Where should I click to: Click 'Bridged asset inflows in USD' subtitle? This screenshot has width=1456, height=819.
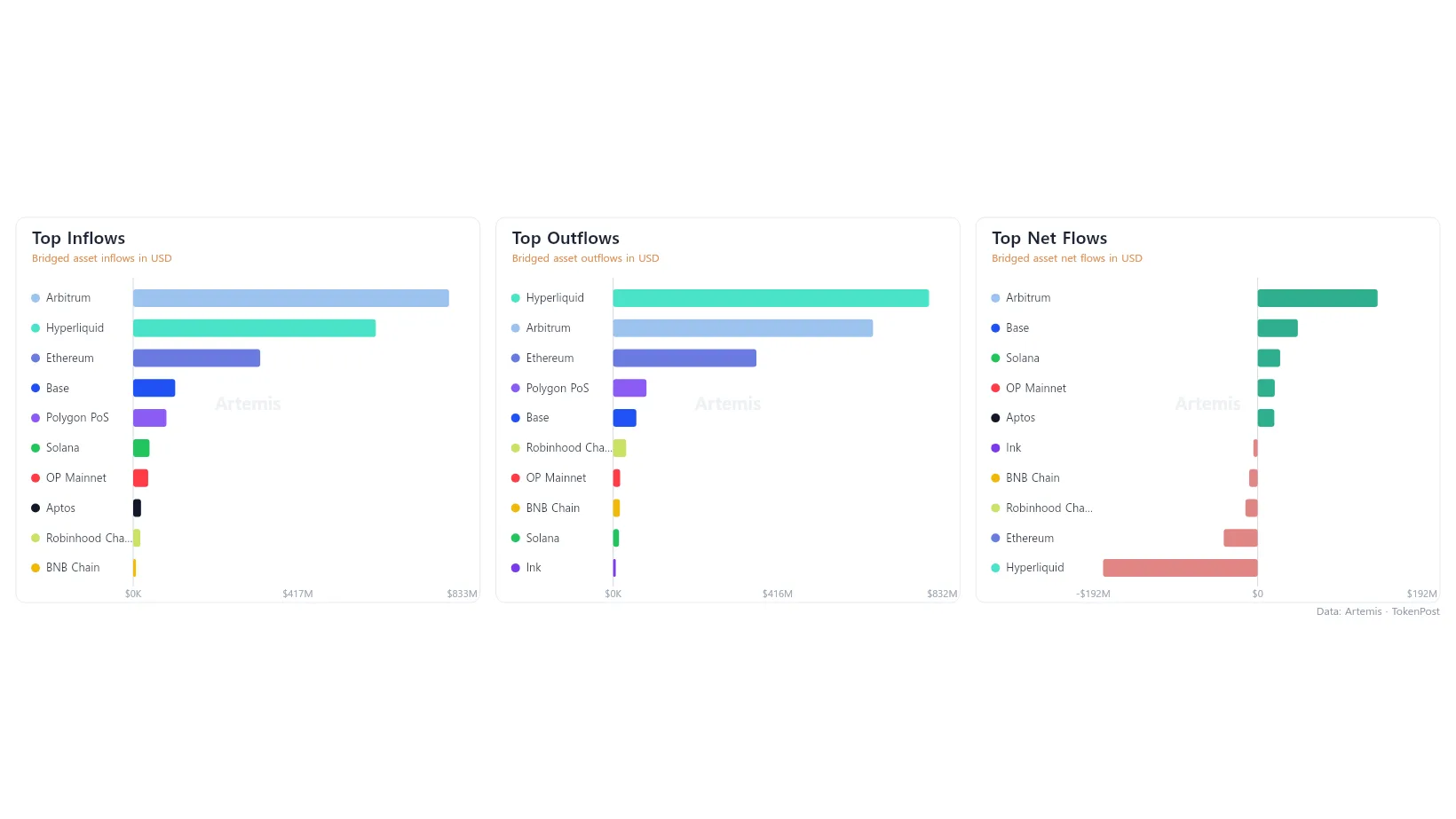click(102, 258)
